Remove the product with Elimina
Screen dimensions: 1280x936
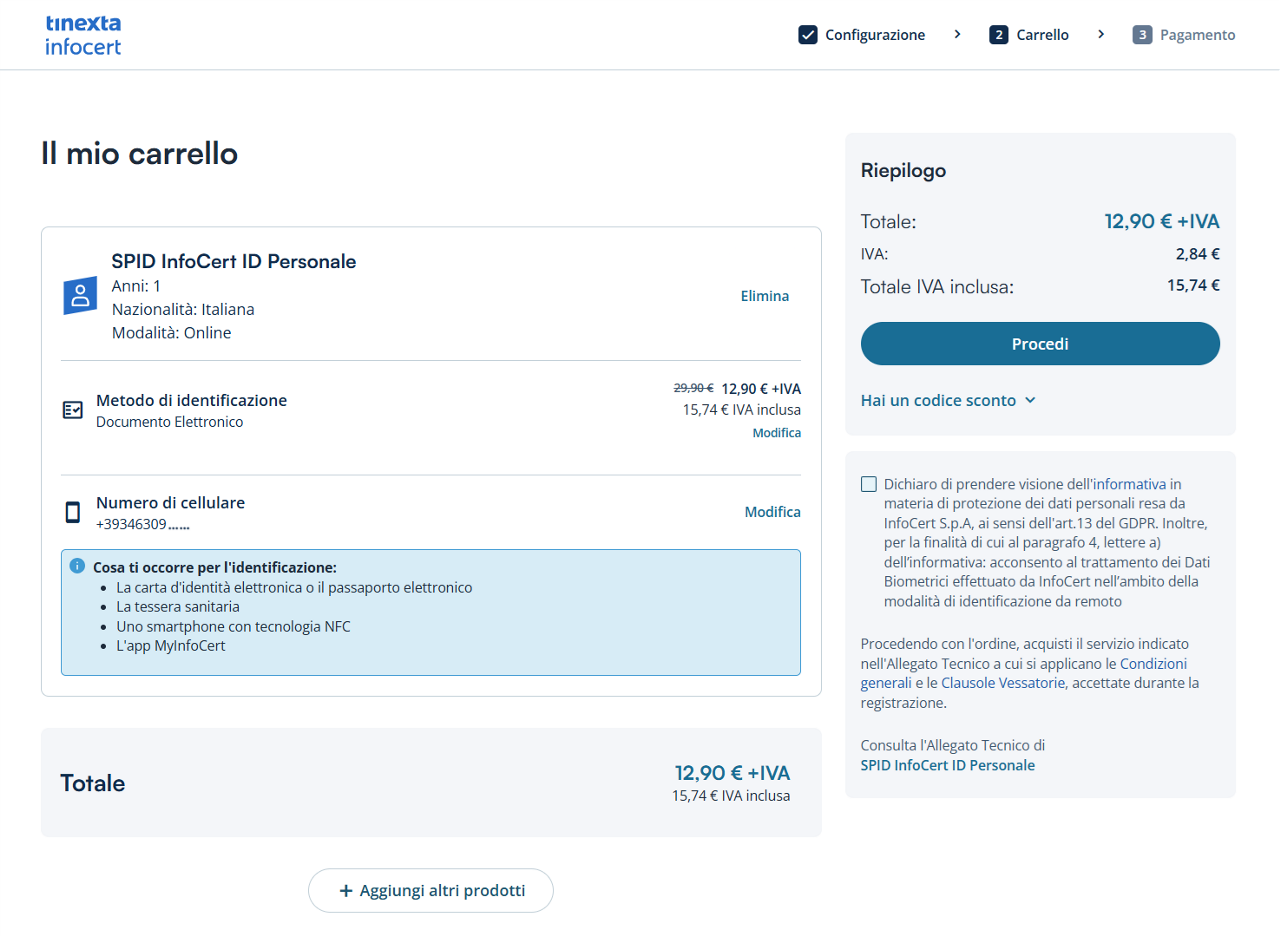[x=764, y=296]
